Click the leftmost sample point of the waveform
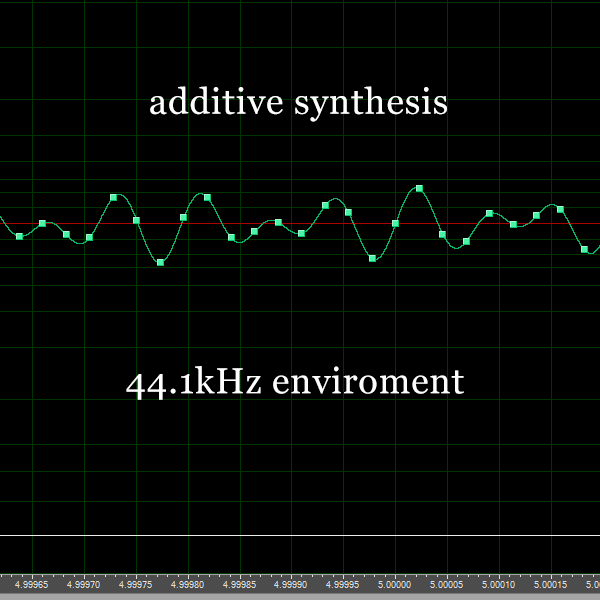 click(x=19, y=236)
